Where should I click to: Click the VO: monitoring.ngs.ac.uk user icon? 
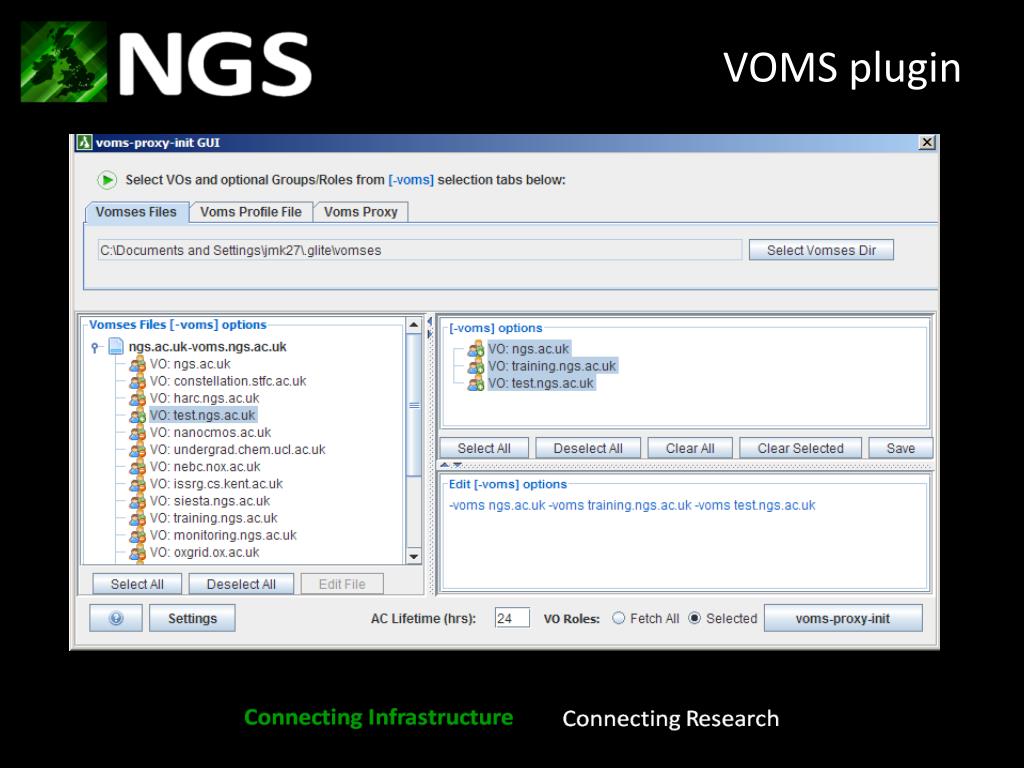tap(137, 535)
